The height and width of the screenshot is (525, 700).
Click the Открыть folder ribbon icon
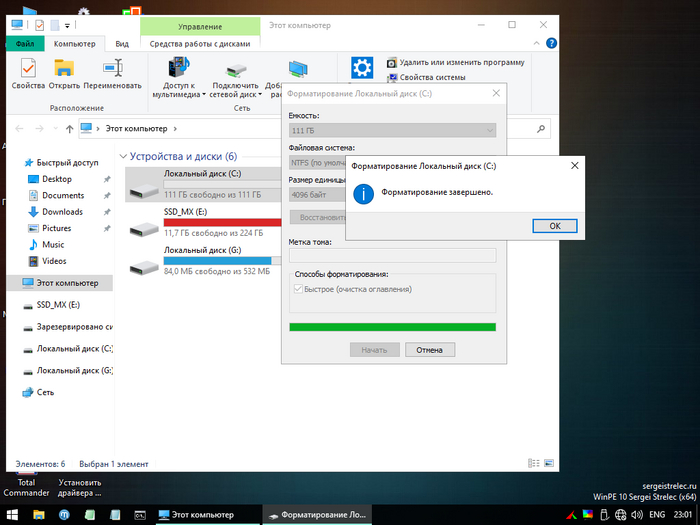64,74
